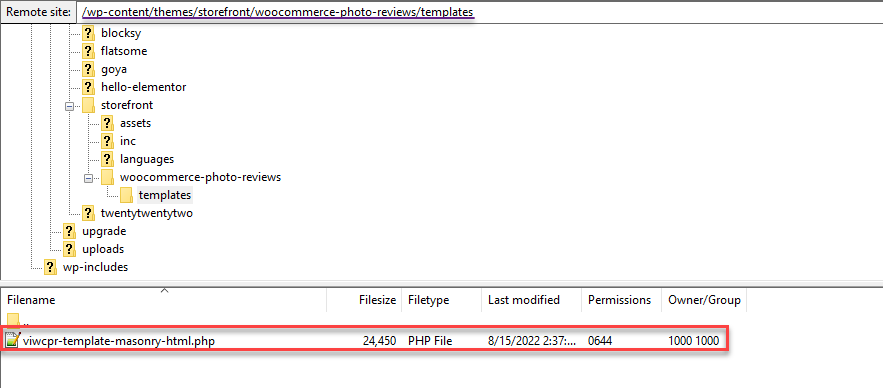Select the hello-elementor theme folder
This screenshot has height=388, width=883.
(144, 87)
